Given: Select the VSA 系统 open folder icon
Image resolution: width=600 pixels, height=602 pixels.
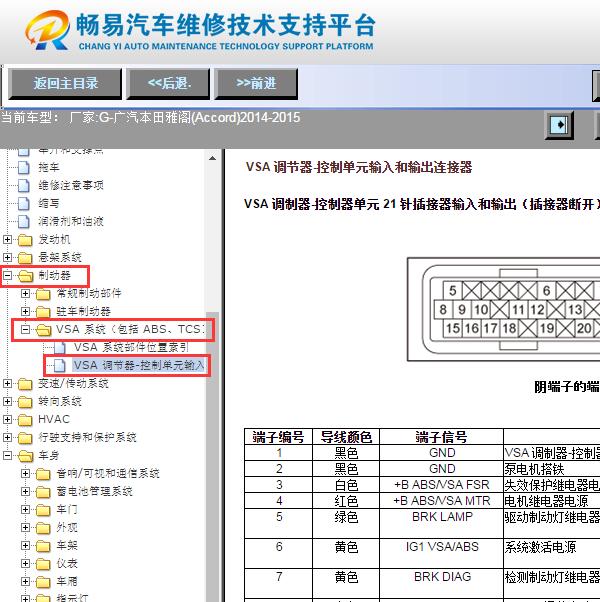Looking at the screenshot, I should coord(43,330).
